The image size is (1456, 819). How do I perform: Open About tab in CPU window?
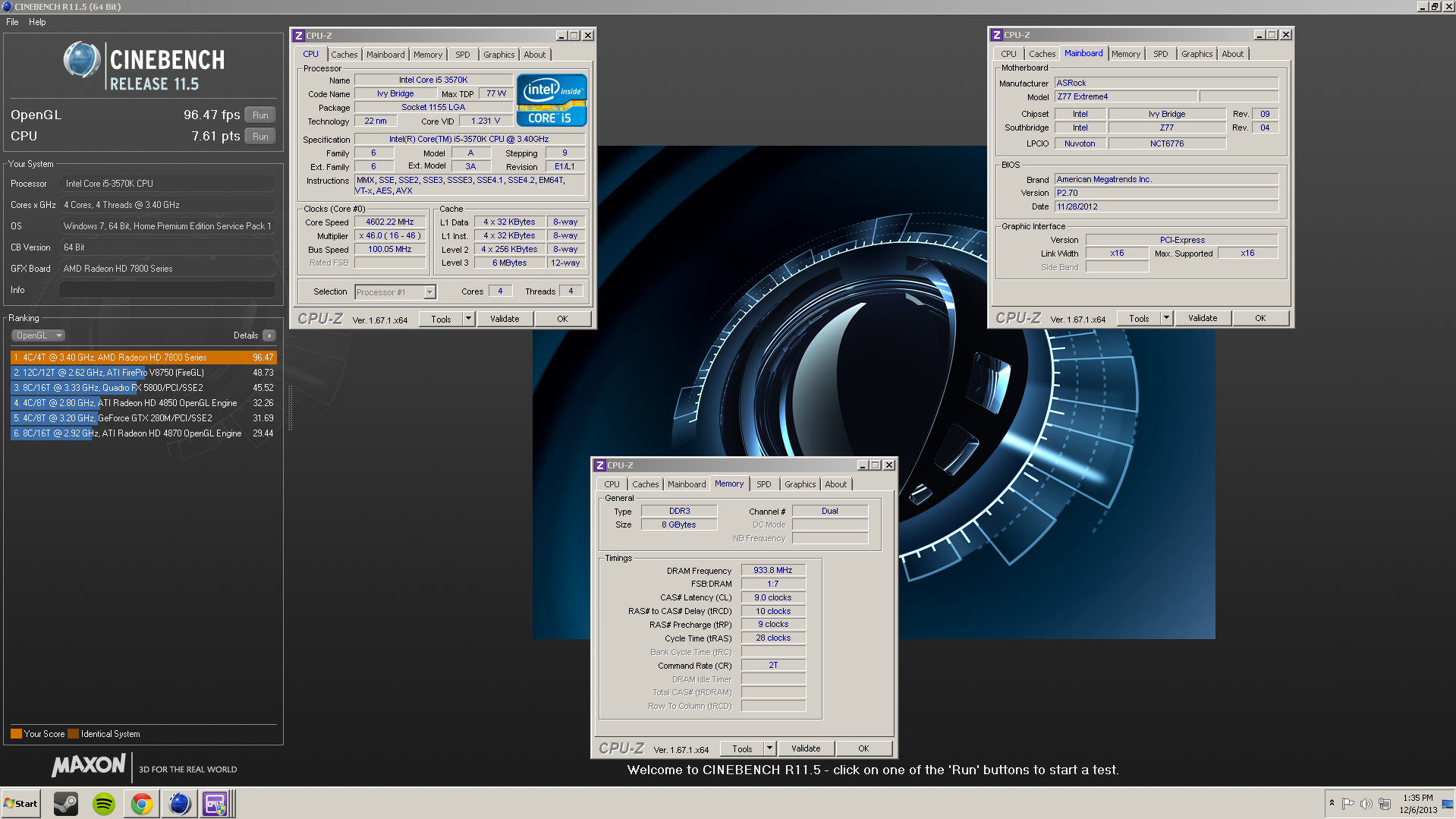pos(535,55)
